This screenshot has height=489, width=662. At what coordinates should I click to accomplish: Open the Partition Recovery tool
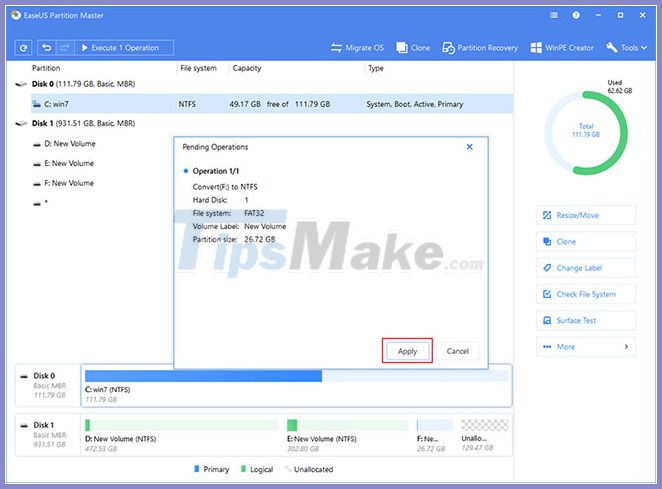click(479, 47)
